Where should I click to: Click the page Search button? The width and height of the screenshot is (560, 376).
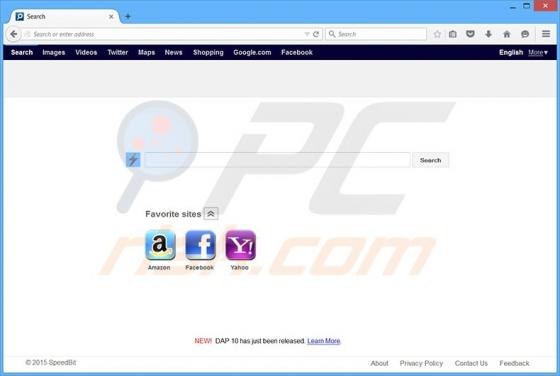[430, 160]
